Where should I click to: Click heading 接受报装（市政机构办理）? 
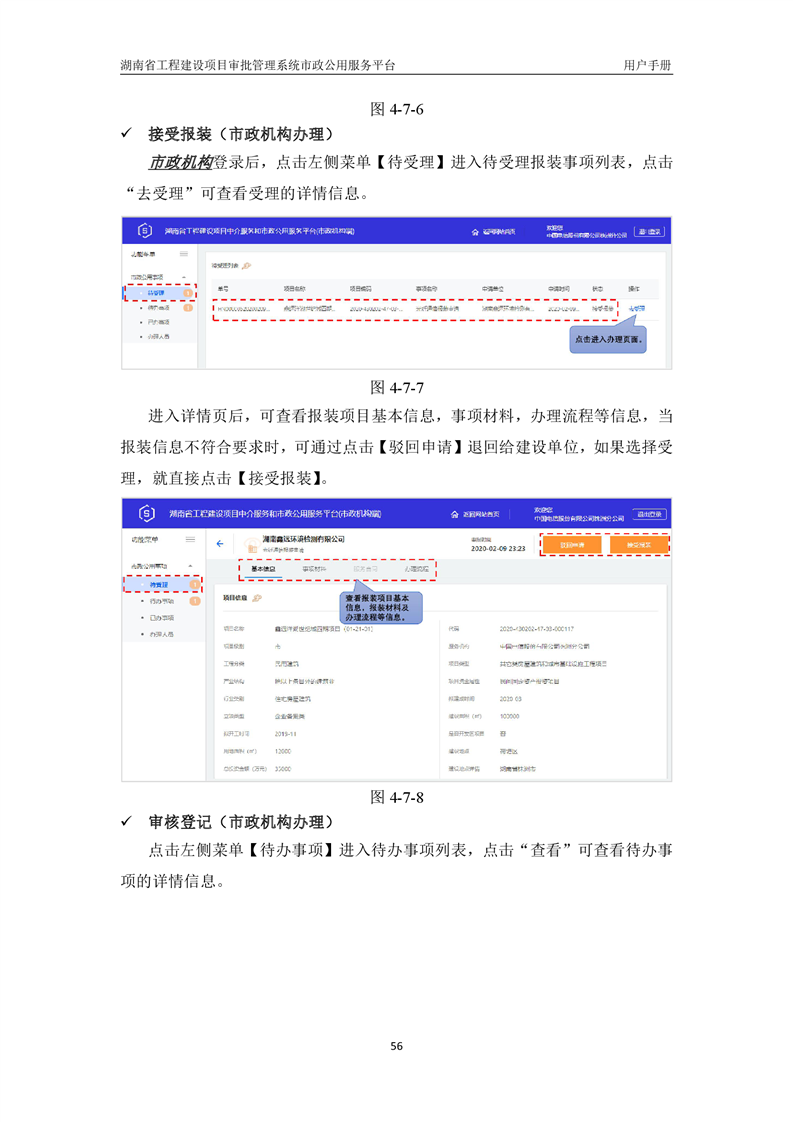(x=241, y=135)
